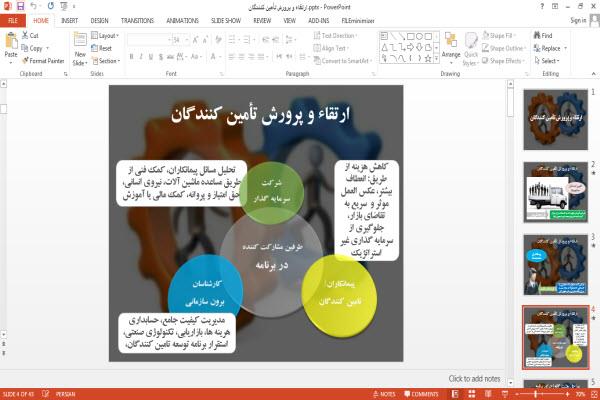Open the ADD-INS tab

(x=318, y=21)
